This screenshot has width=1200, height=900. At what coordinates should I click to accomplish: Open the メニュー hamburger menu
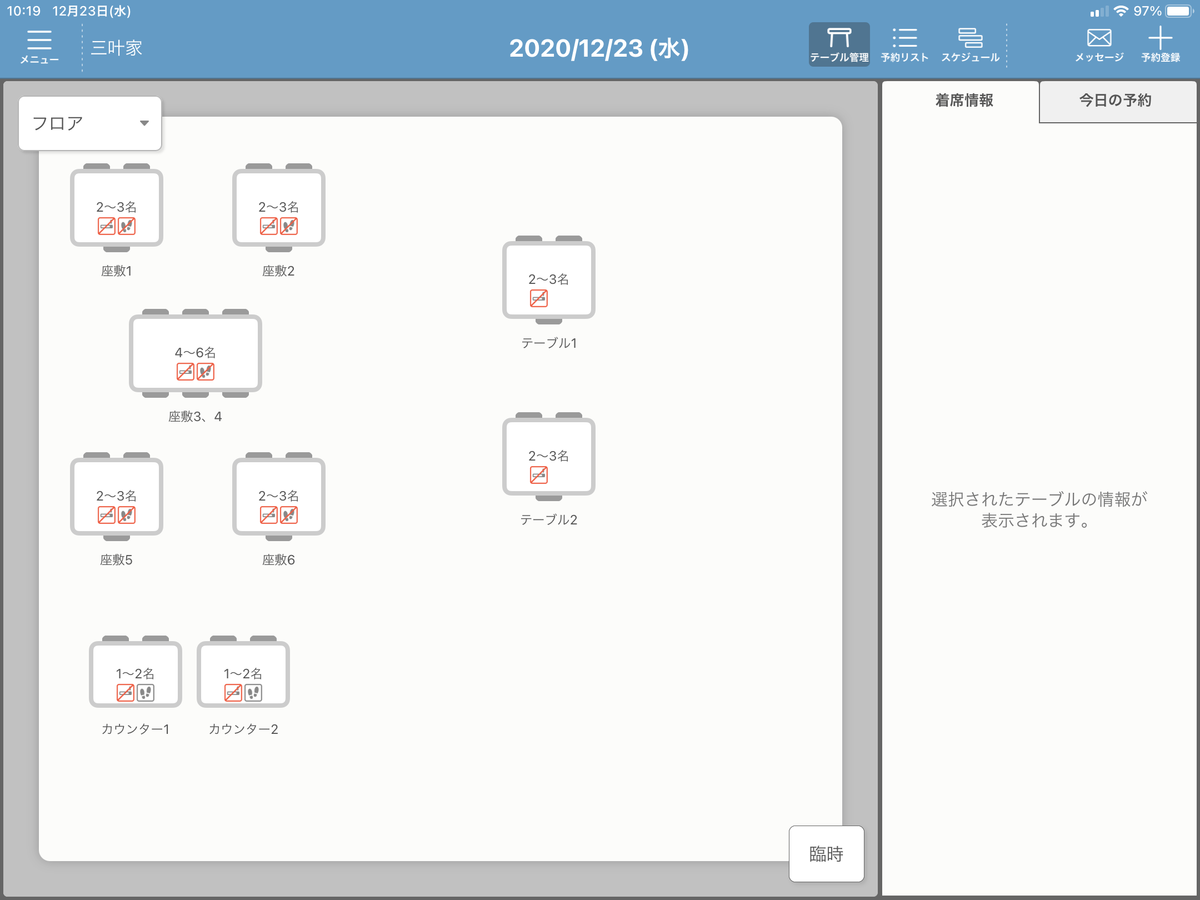[39, 46]
